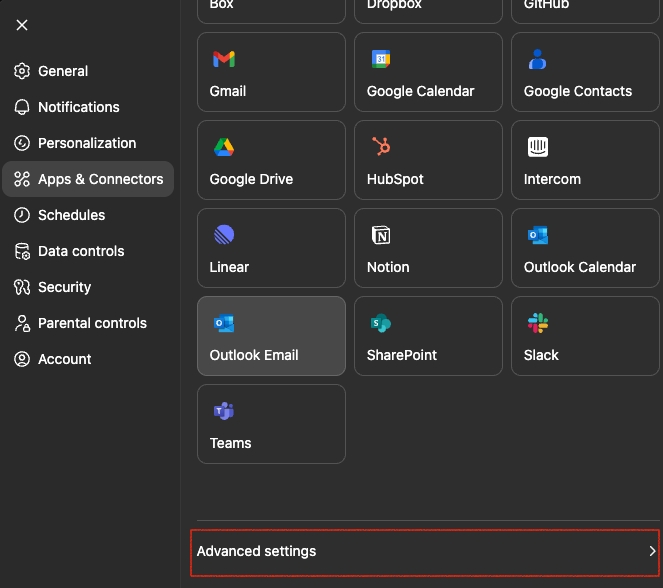663x588 pixels.
Task: Open the Notifications settings section
Action: [78, 107]
